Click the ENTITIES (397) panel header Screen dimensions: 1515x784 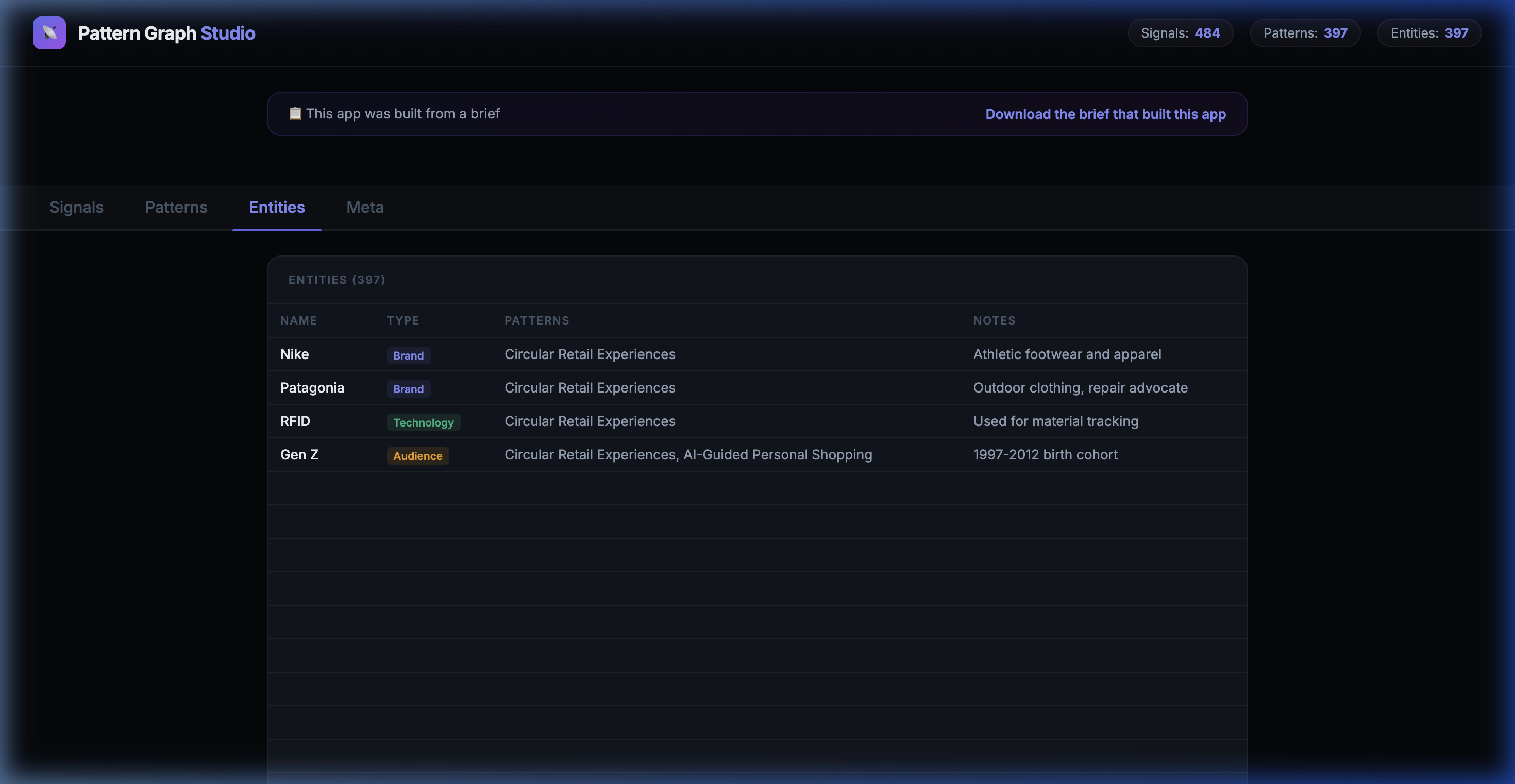tap(336, 280)
